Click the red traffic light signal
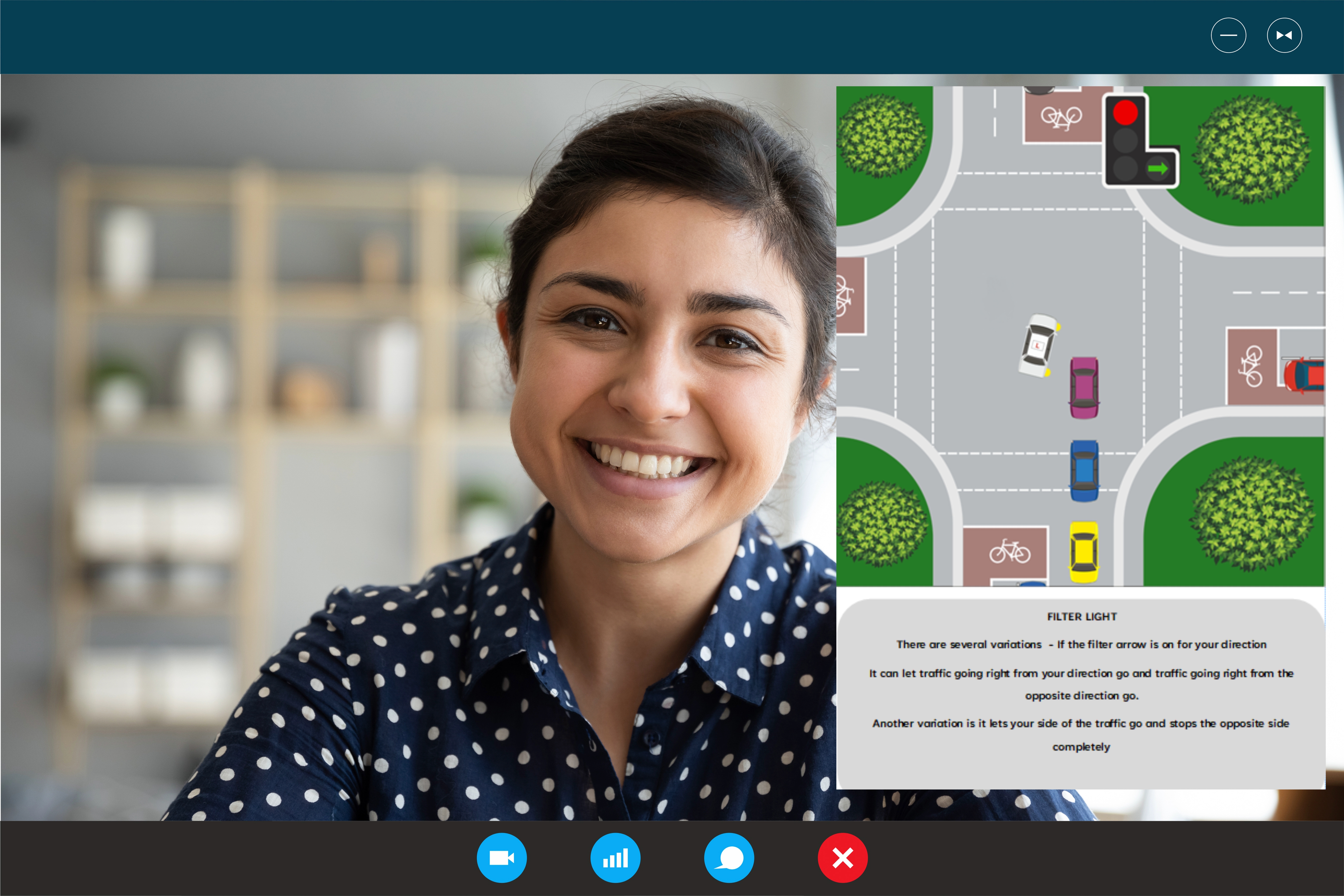The height and width of the screenshot is (896, 1344). (x=1125, y=112)
